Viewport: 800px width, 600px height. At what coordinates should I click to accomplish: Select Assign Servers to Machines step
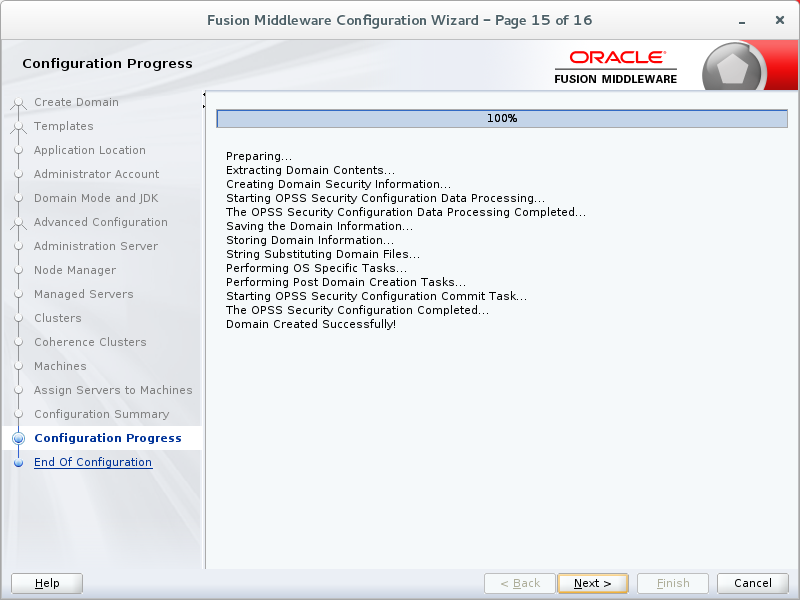coord(113,390)
